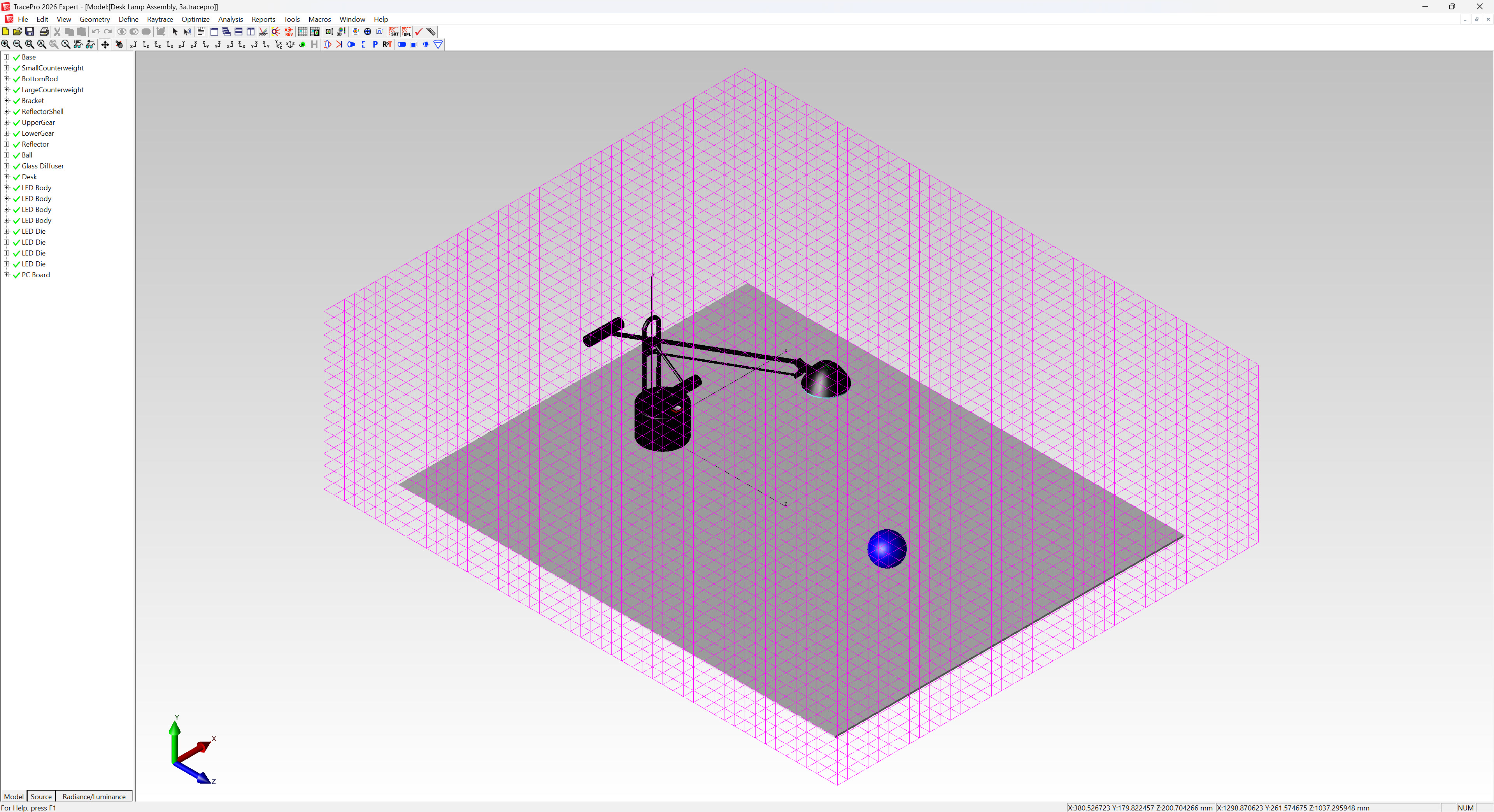The width and height of the screenshot is (1494, 812).
Task: Switch to the Model tab
Action: coord(13,796)
